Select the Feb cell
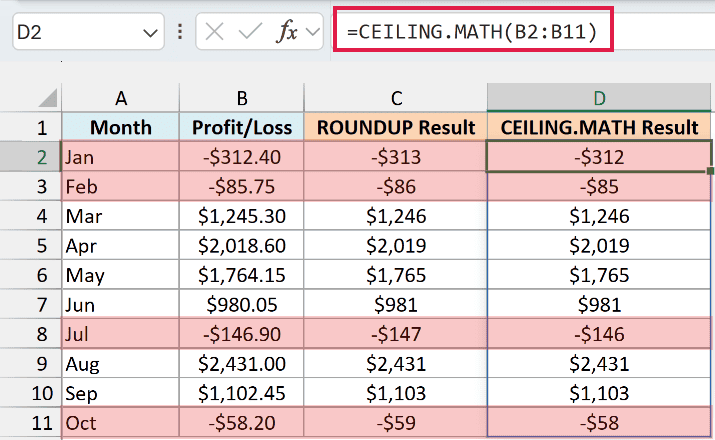 point(120,186)
